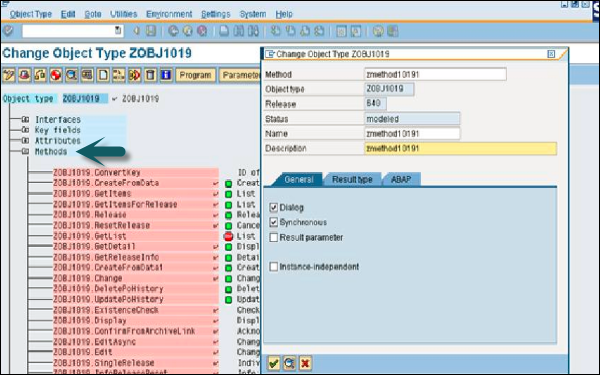Viewport: 600px width, 375px height.
Task: Click the command input field
Action: (73, 31)
